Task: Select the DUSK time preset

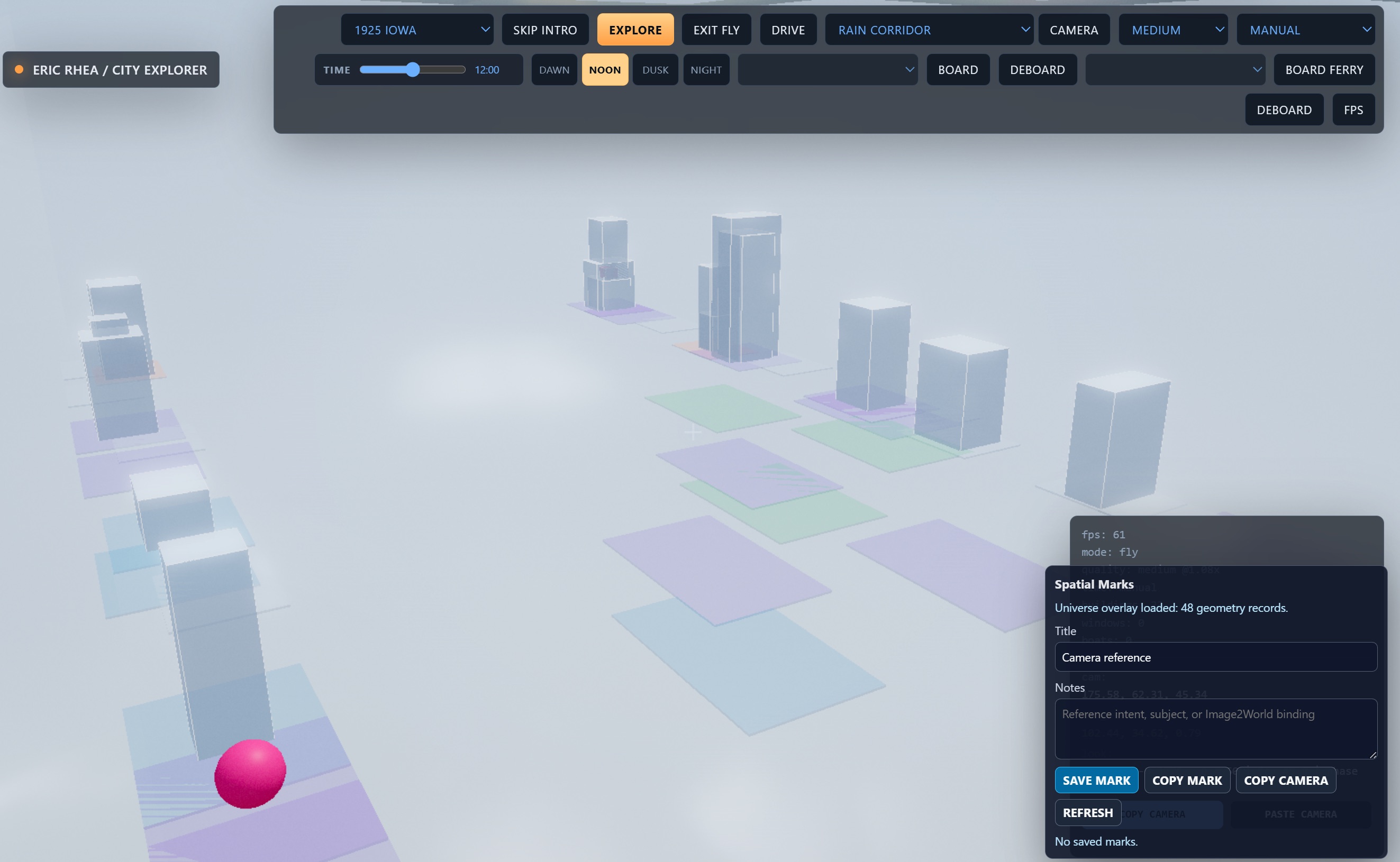Action: click(655, 70)
